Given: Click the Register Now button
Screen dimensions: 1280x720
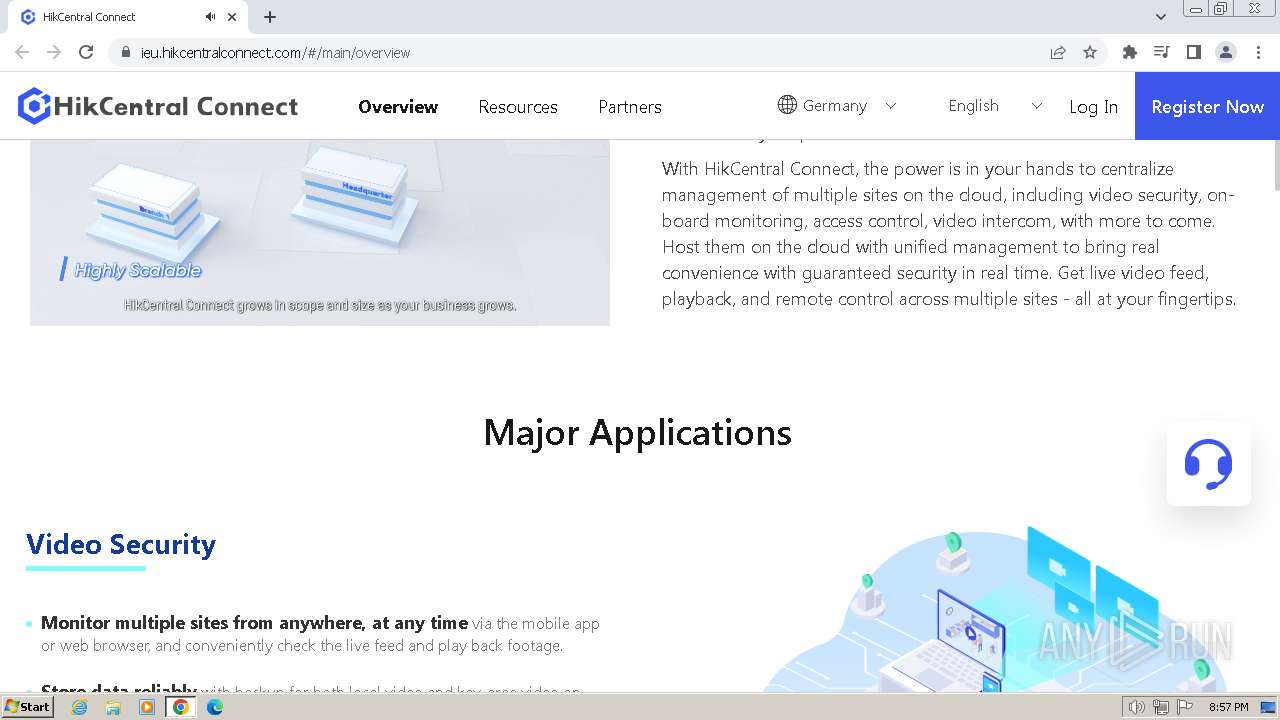Looking at the screenshot, I should tap(1207, 106).
